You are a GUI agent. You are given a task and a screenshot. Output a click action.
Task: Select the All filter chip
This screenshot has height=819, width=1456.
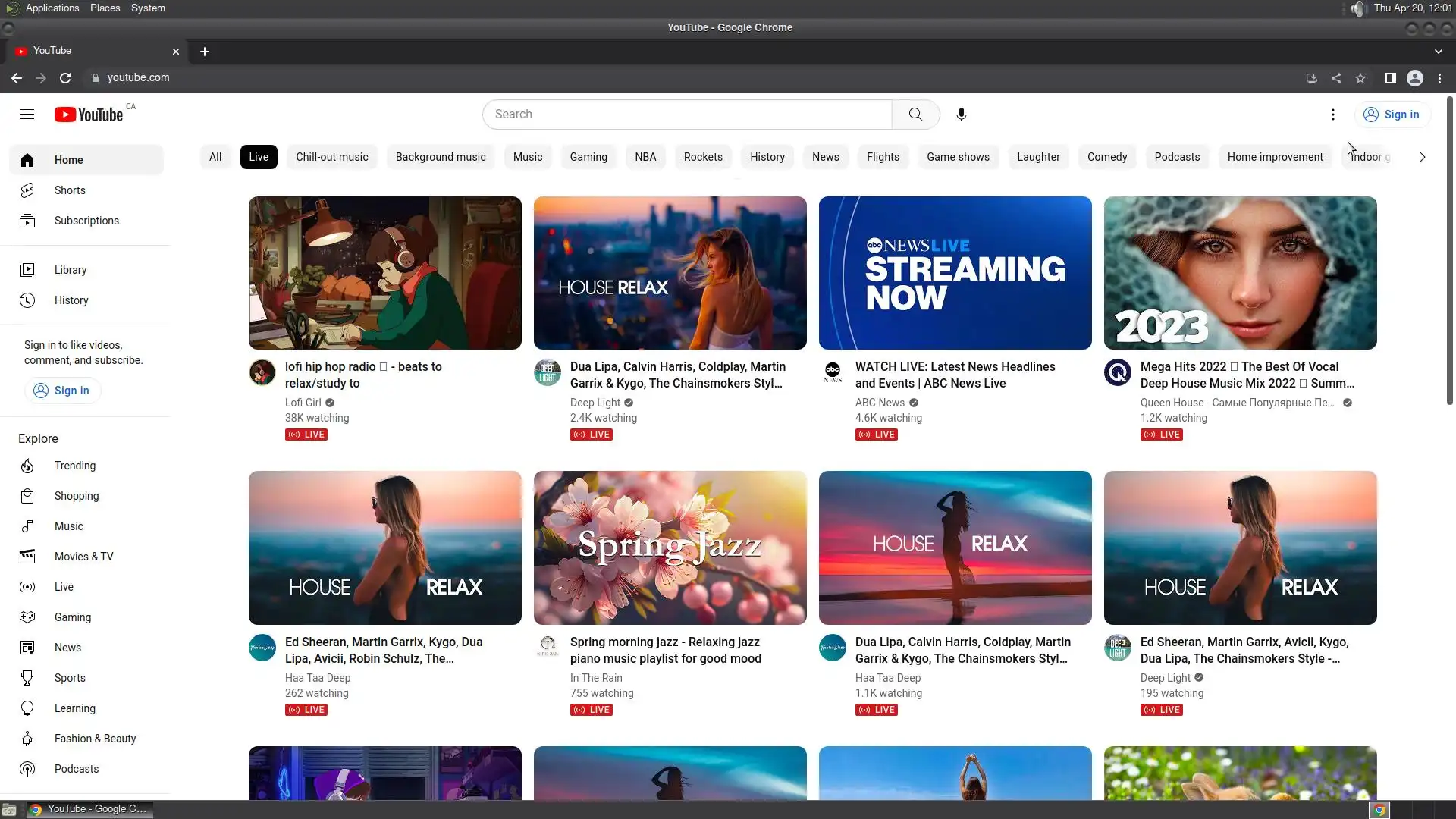point(215,157)
